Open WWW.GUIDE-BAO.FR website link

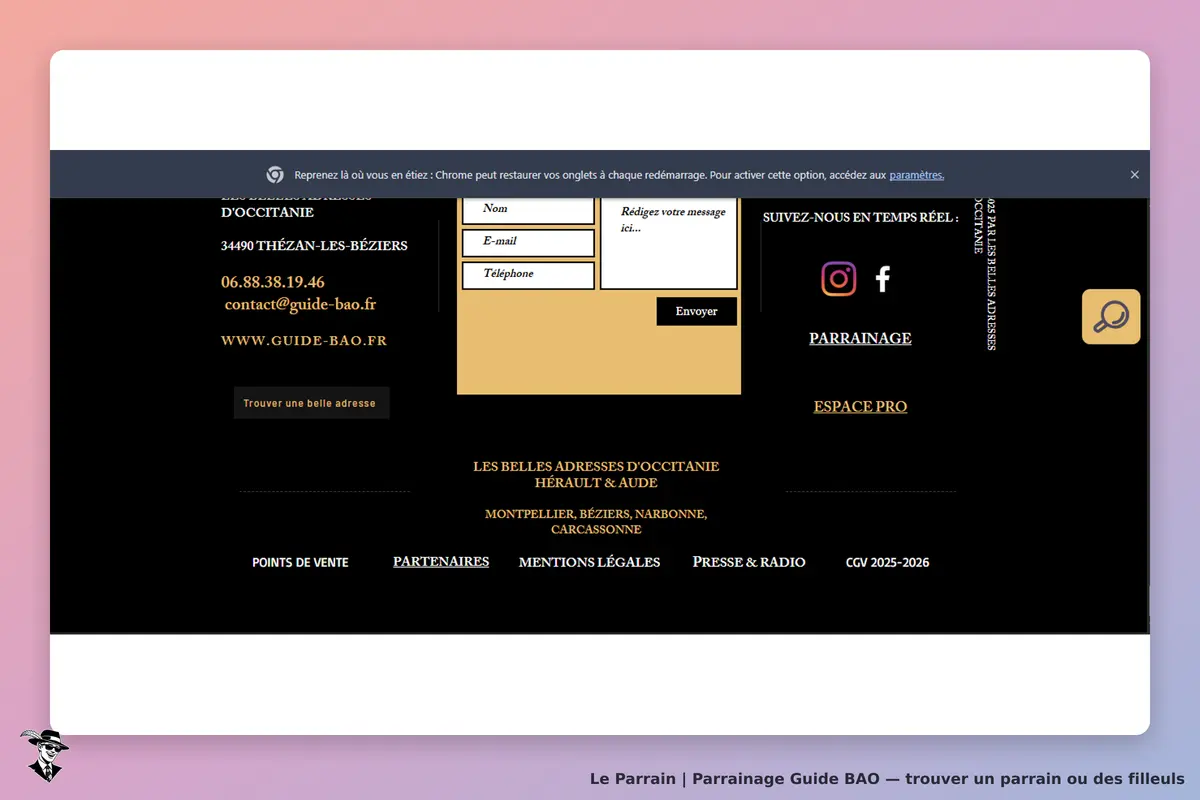click(304, 340)
